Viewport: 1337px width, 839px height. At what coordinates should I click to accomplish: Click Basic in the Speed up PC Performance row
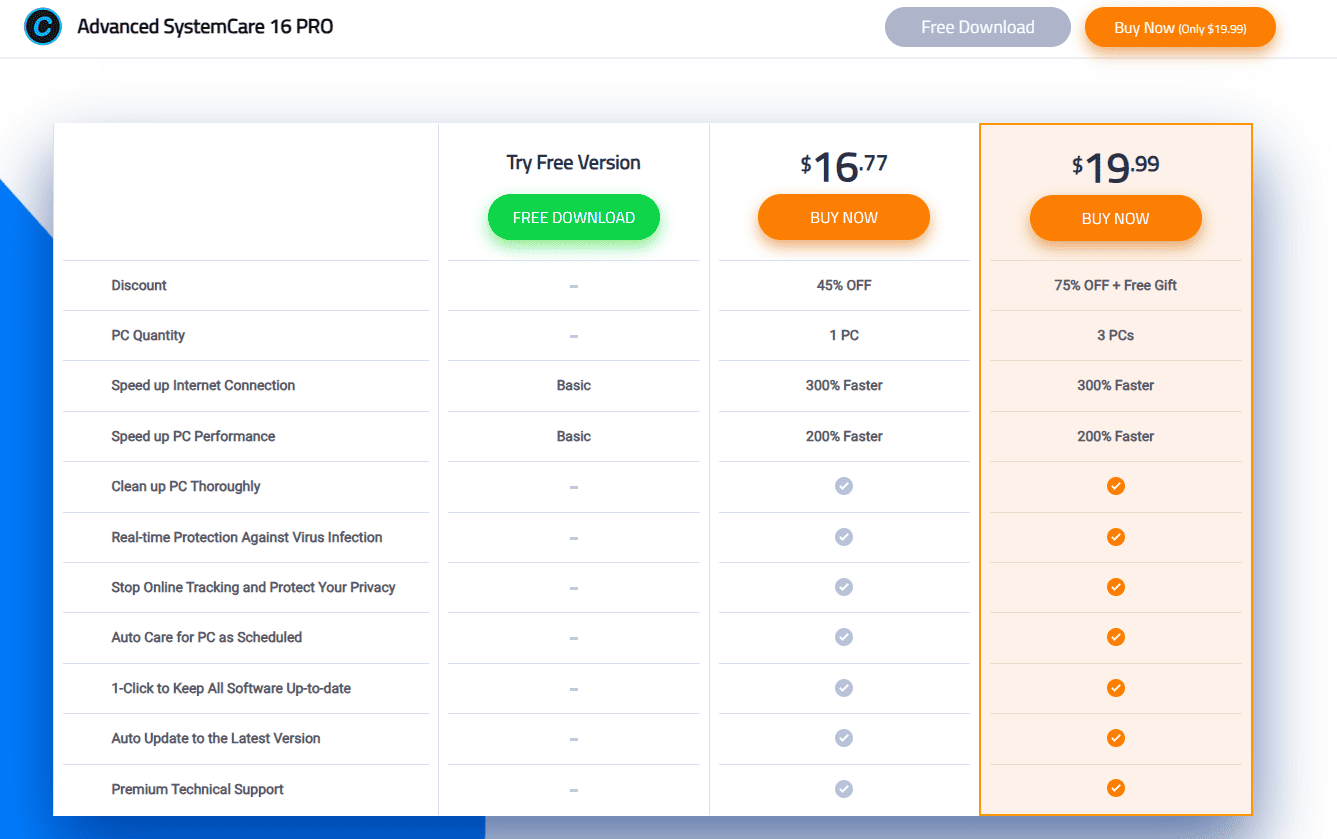coord(574,436)
